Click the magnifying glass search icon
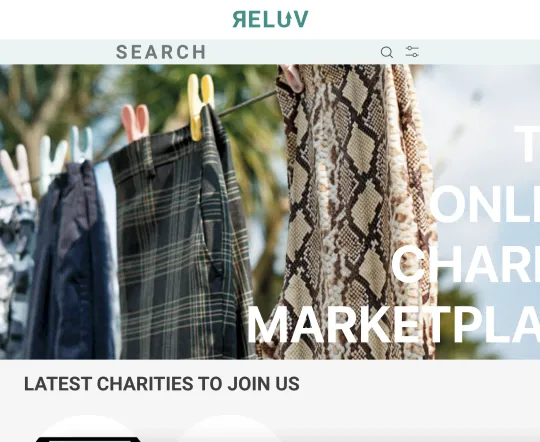 click(x=387, y=52)
